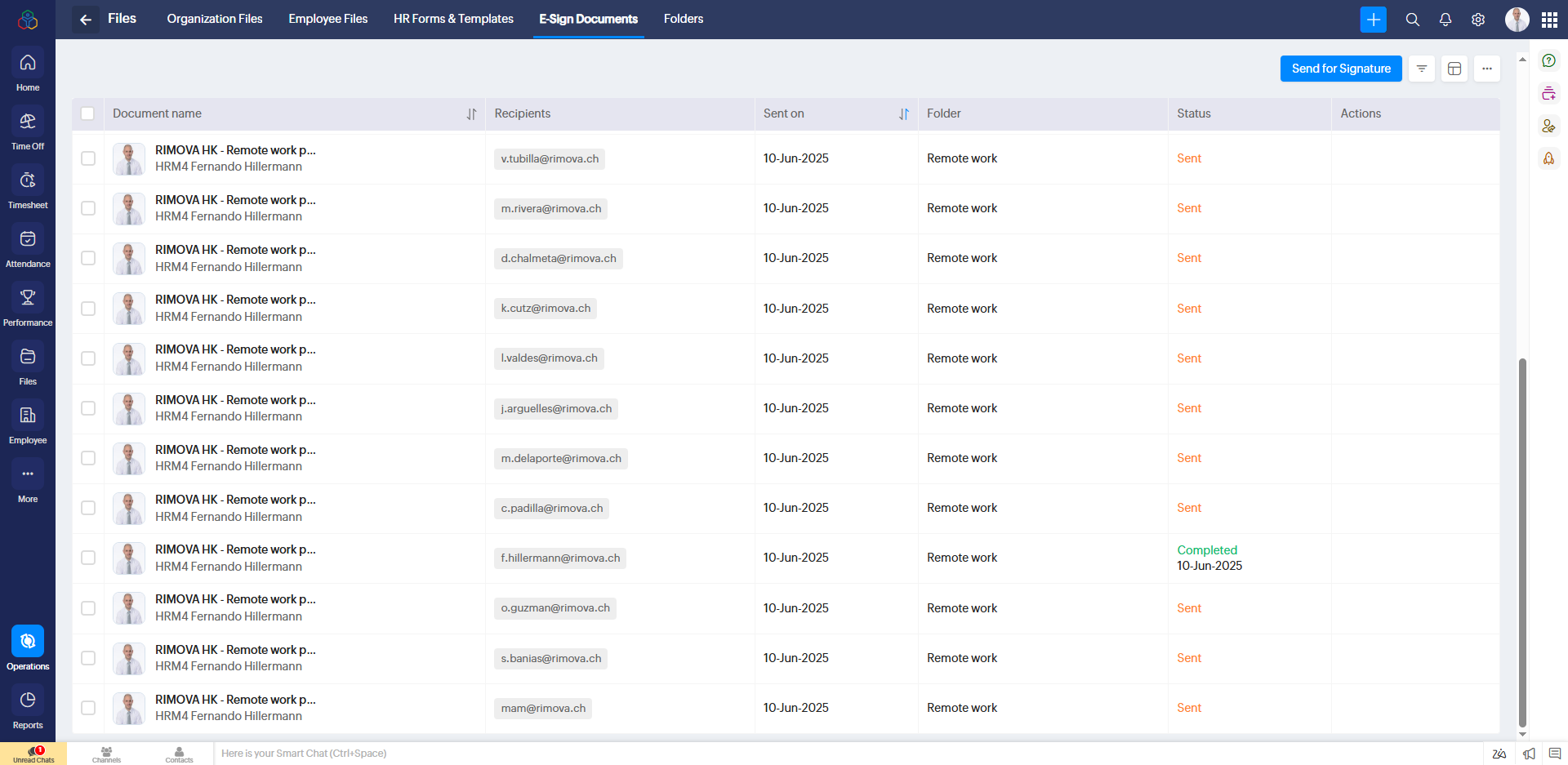Click the vertical scrollbar thumb
The width and height of the screenshot is (1568, 765).
1522,539
